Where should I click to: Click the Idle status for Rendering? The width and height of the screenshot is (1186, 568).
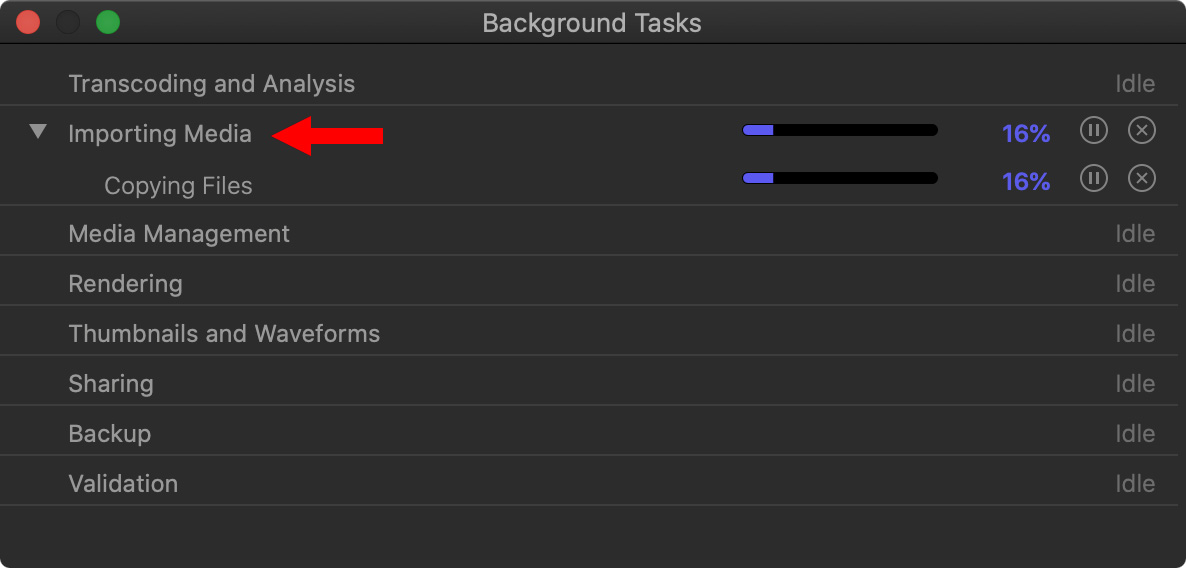[1135, 284]
